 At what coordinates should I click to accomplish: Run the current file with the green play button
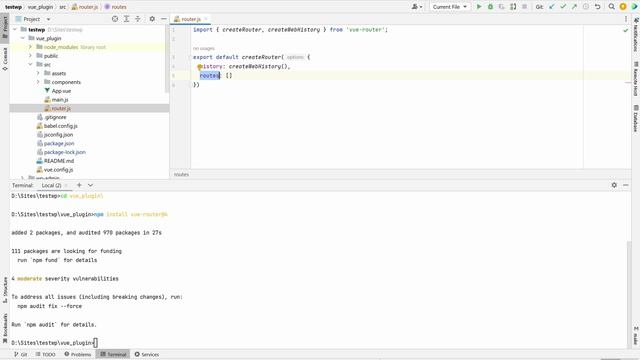pyautogui.click(x=479, y=7)
